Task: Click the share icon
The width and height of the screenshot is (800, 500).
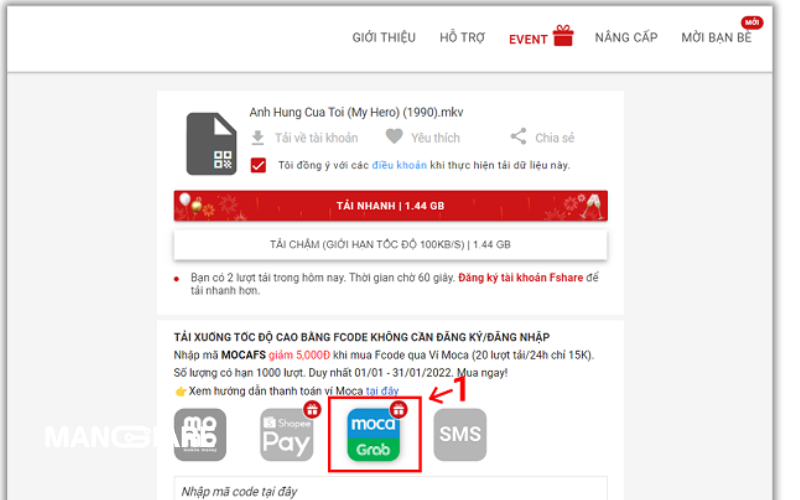Action: pos(518,136)
